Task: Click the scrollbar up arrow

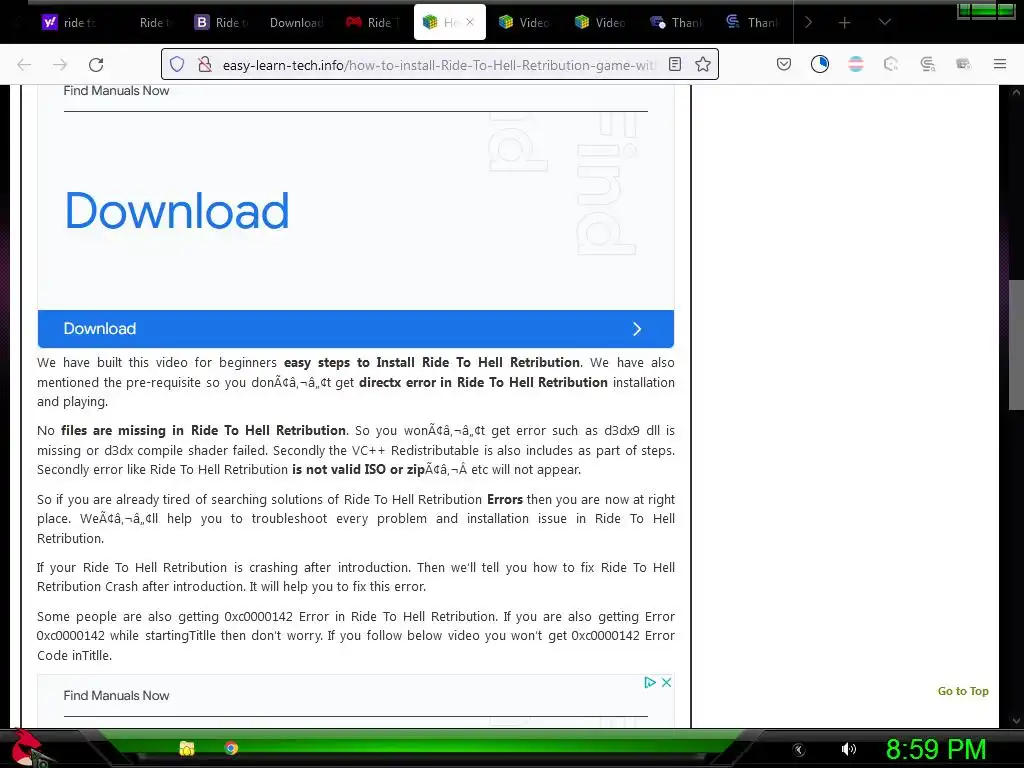Action: point(1016,93)
